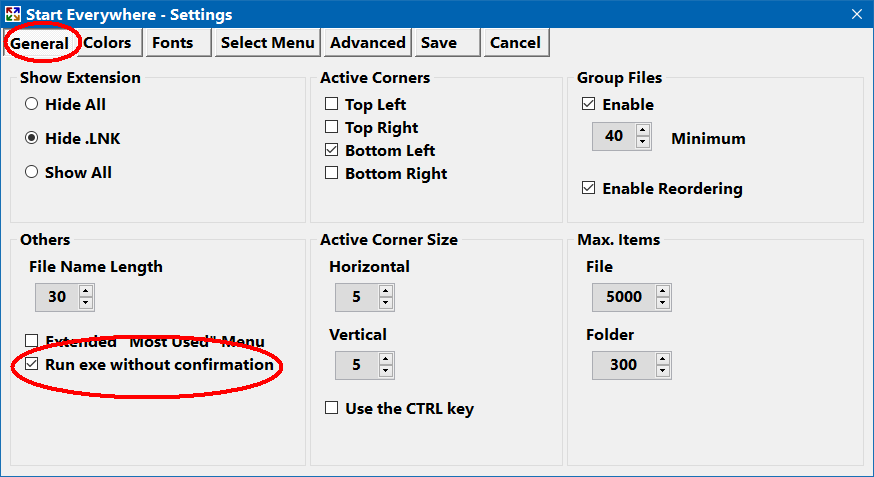Click the Cancel button
This screenshot has width=874, height=477.
pos(515,42)
